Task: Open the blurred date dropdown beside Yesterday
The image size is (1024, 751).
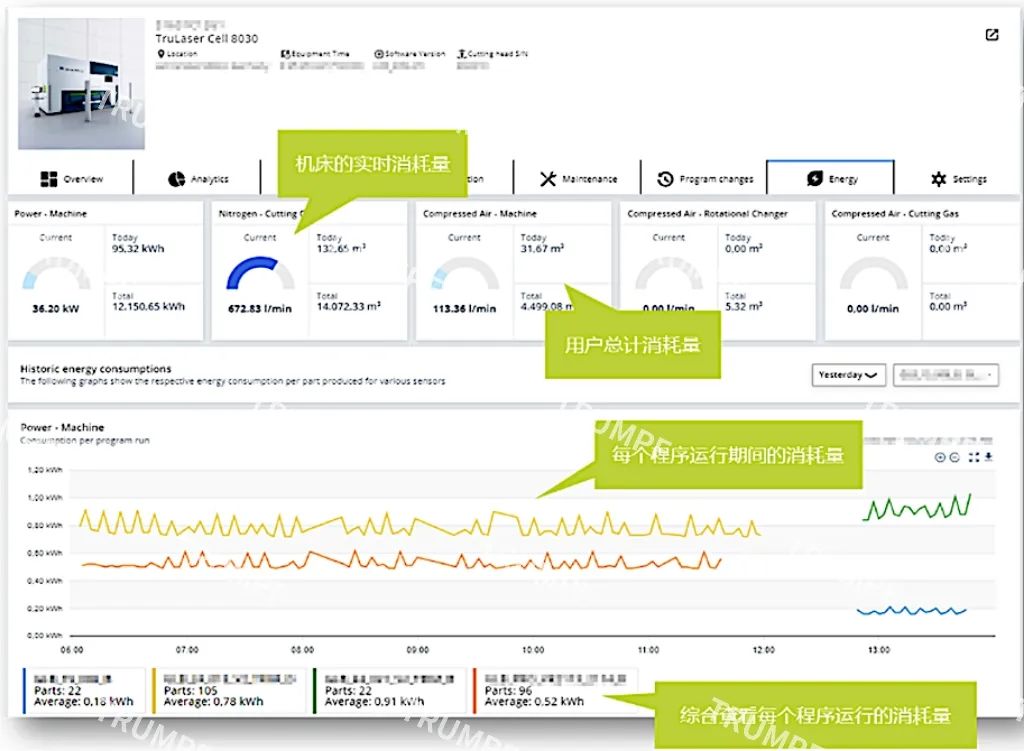Action: click(946, 375)
